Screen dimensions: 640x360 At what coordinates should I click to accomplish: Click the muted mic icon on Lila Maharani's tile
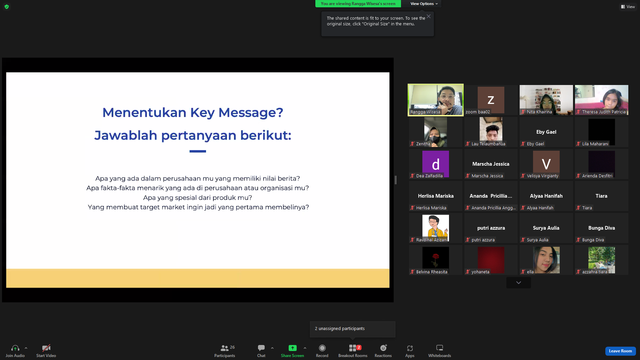(578, 144)
